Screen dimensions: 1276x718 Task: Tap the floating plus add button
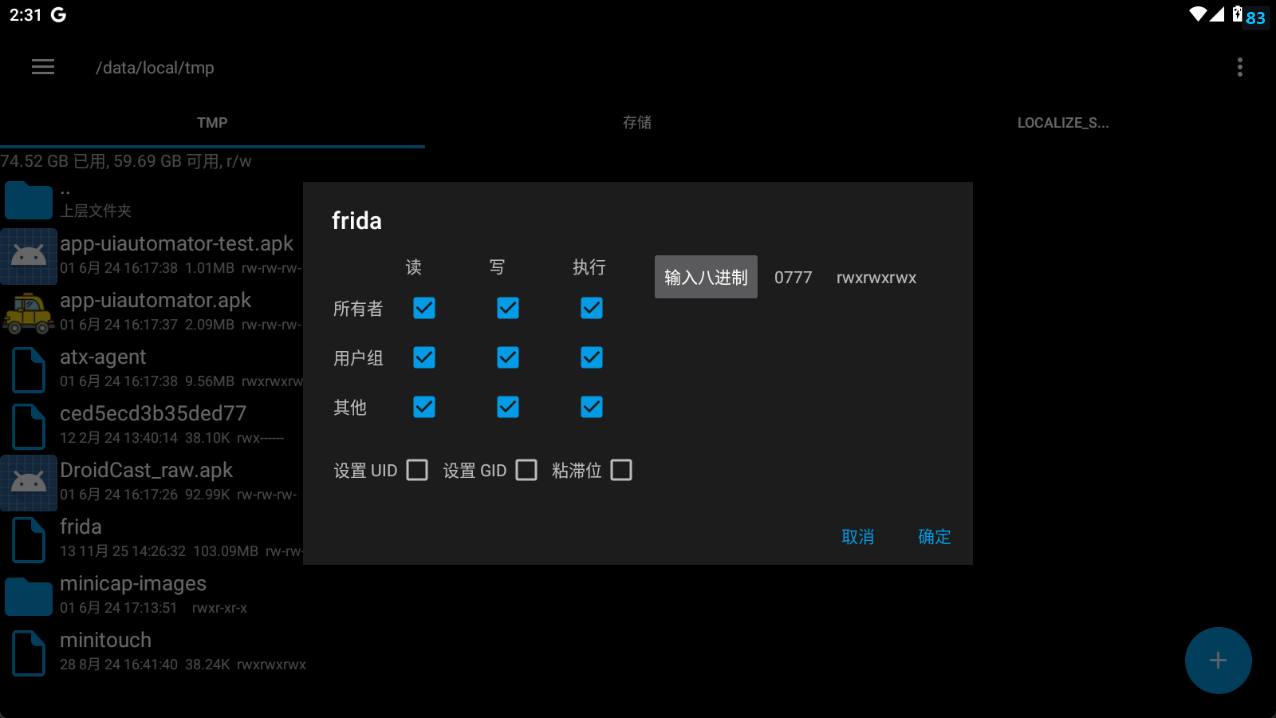pyautogui.click(x=1218, y=661)
